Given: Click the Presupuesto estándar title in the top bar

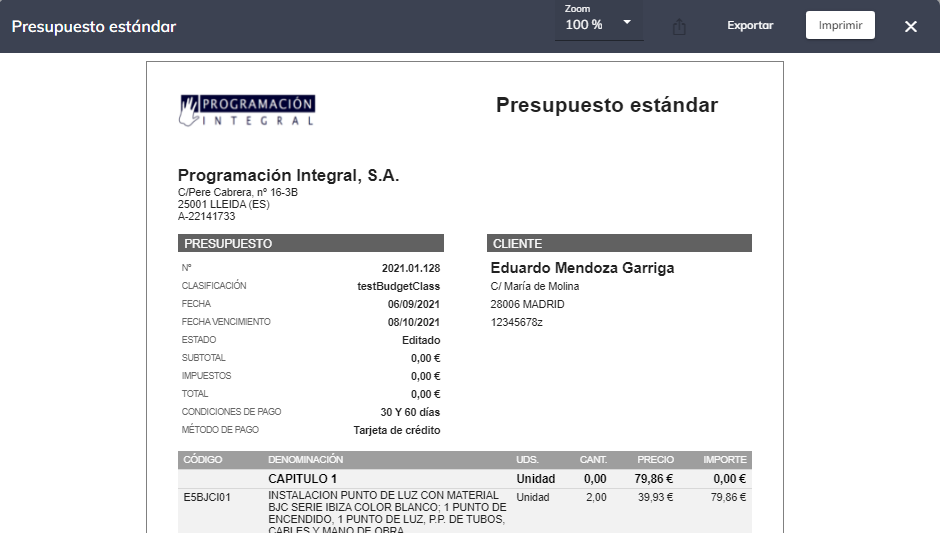Looking at the screenshot, I should [94, 26].
